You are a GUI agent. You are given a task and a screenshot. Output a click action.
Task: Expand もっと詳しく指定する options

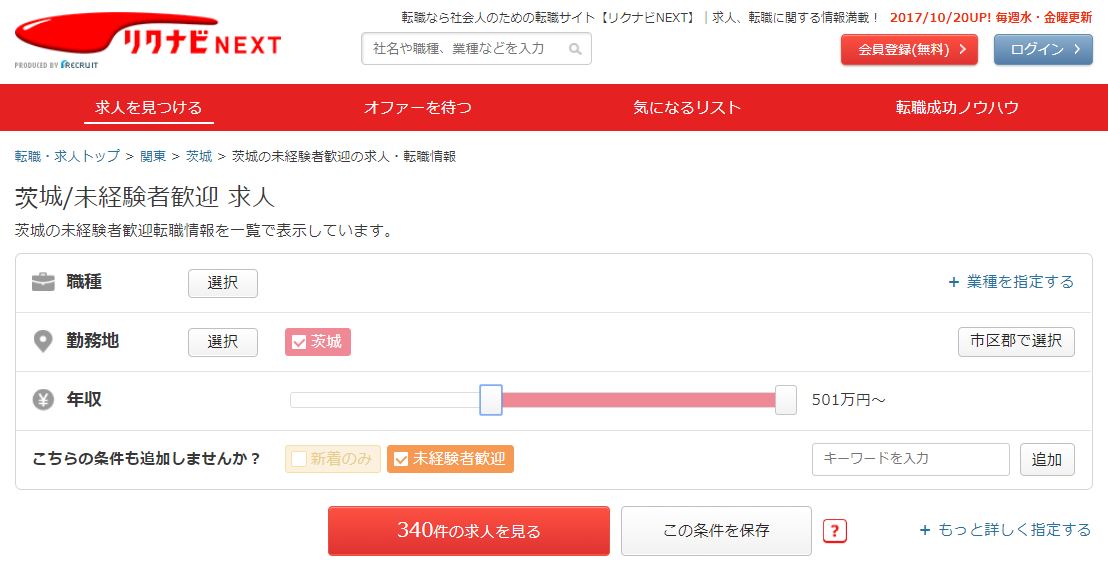(1006, 530)
